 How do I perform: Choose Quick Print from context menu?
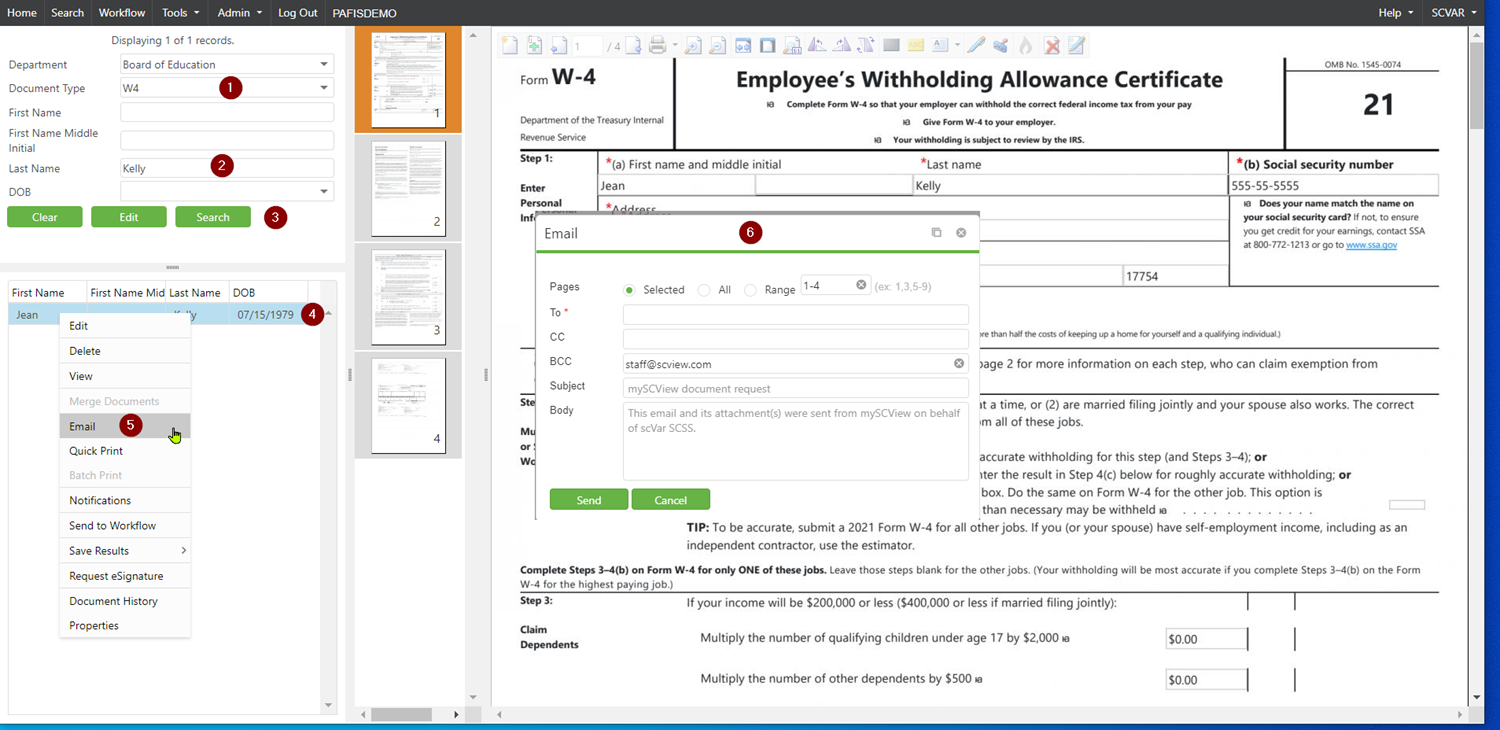tap(96, 451)
